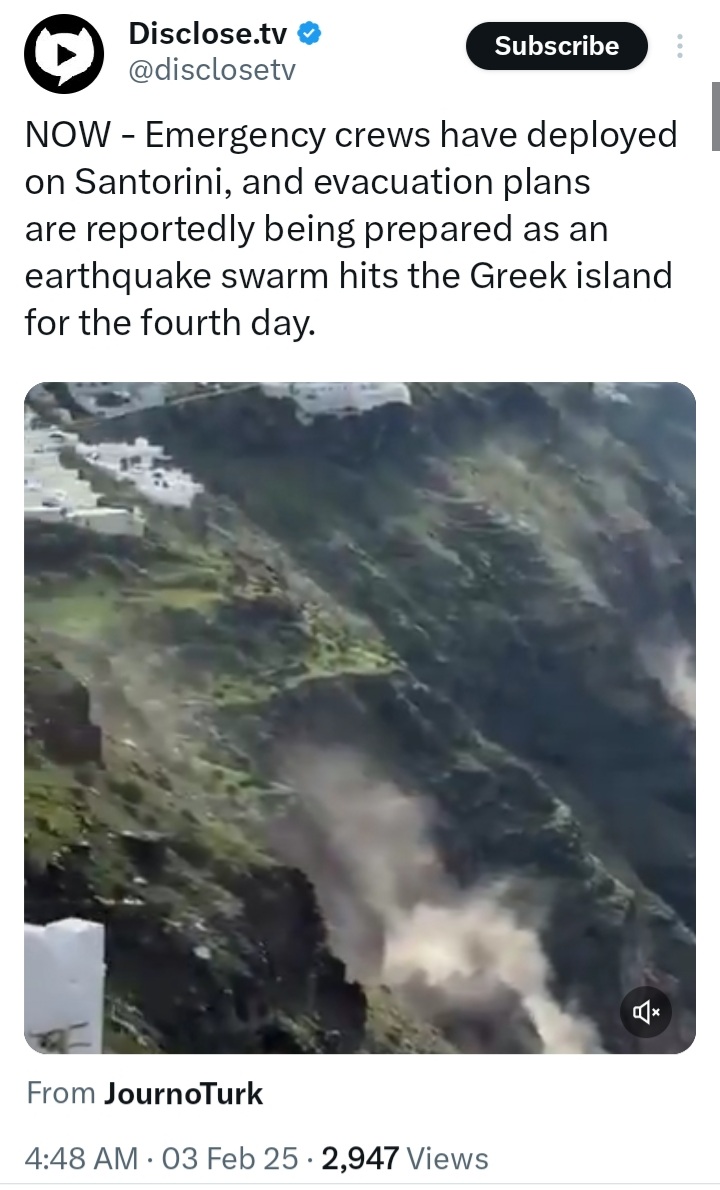Click the 03 Feb 25 date
Image resolution: width=720 pixels, height=1190 pixels.
230,1159
